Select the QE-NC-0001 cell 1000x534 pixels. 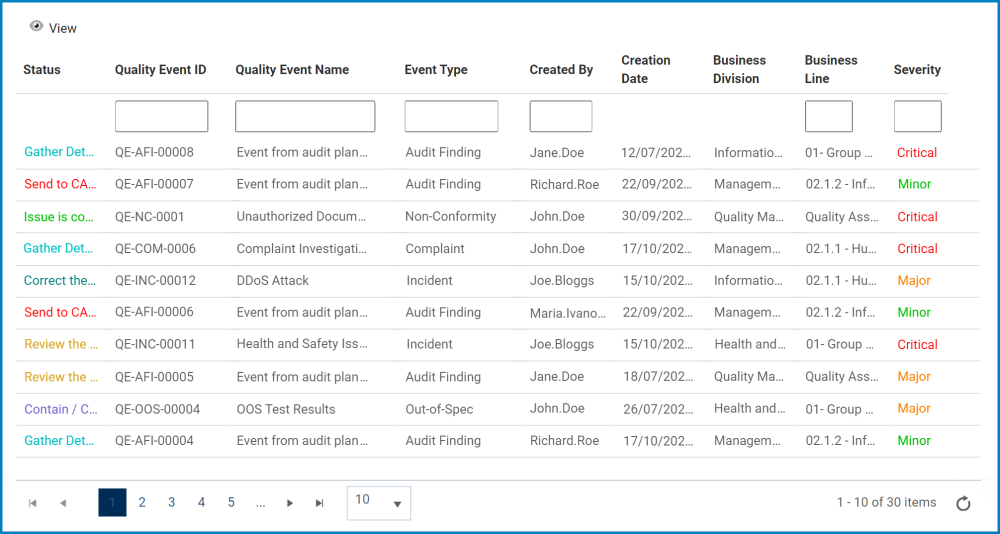tap(149, 216)
